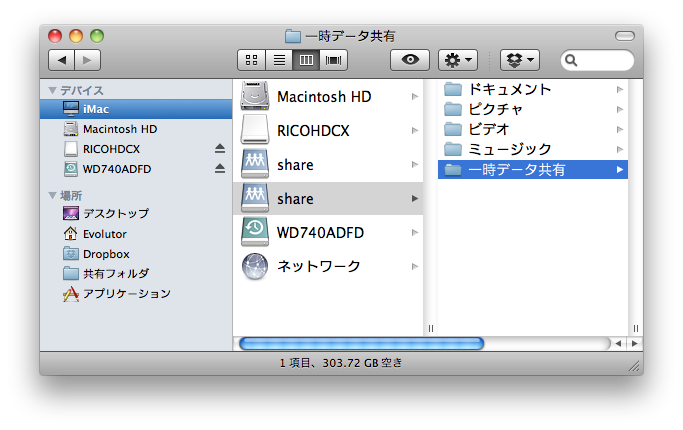Viewport: 683px width, 430px height.
Task: Click the WD740ADFD Time Machine drive icon in the column list
Action: 255,231
